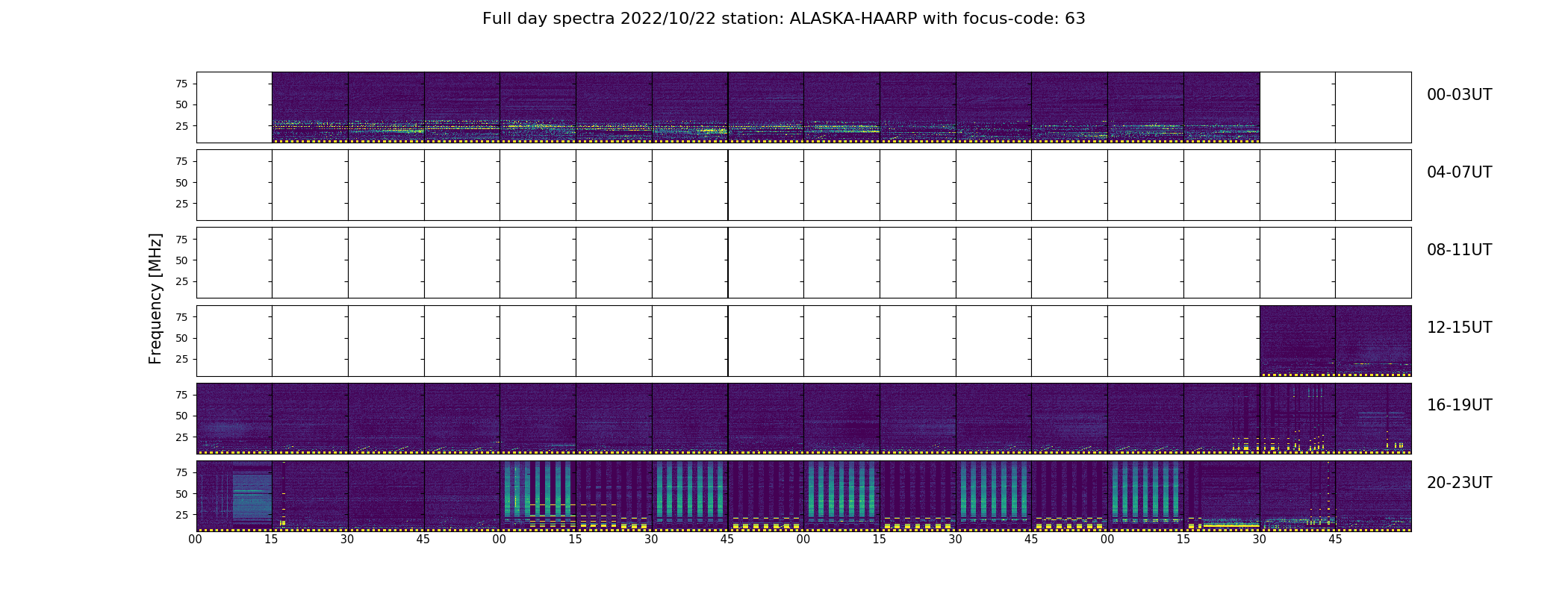
Task: Click the 75 tick label of the 16-19UT row
Action: 181,395
